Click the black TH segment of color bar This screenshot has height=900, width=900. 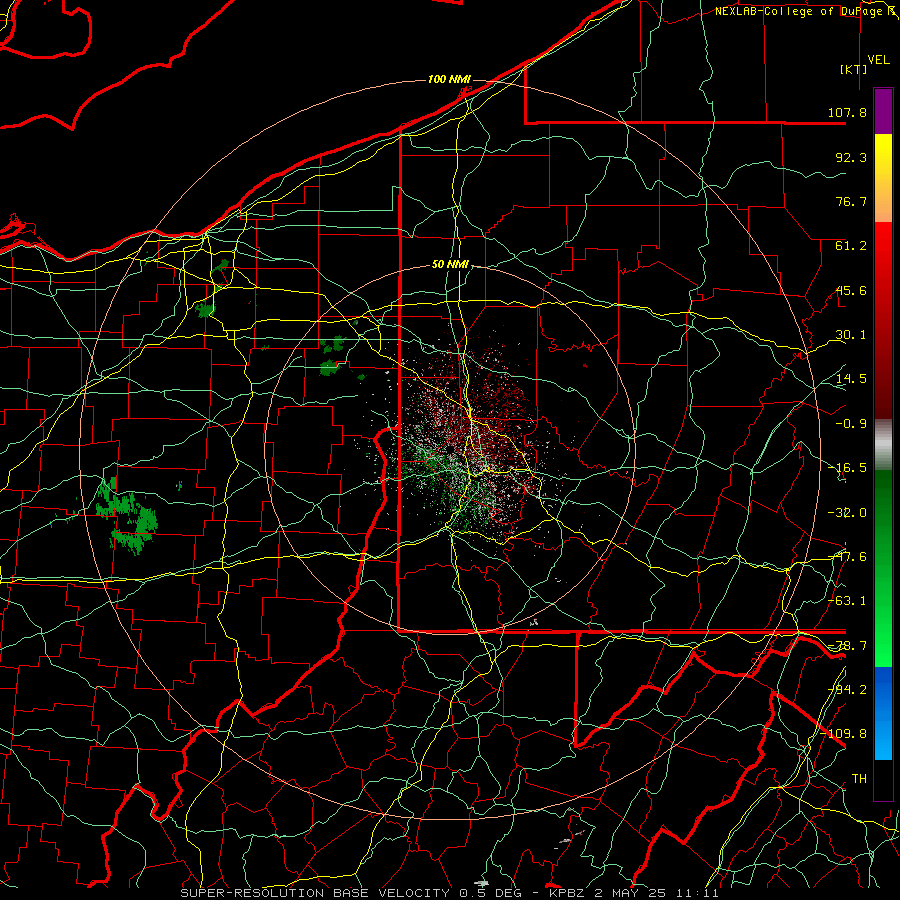(883, 779)
